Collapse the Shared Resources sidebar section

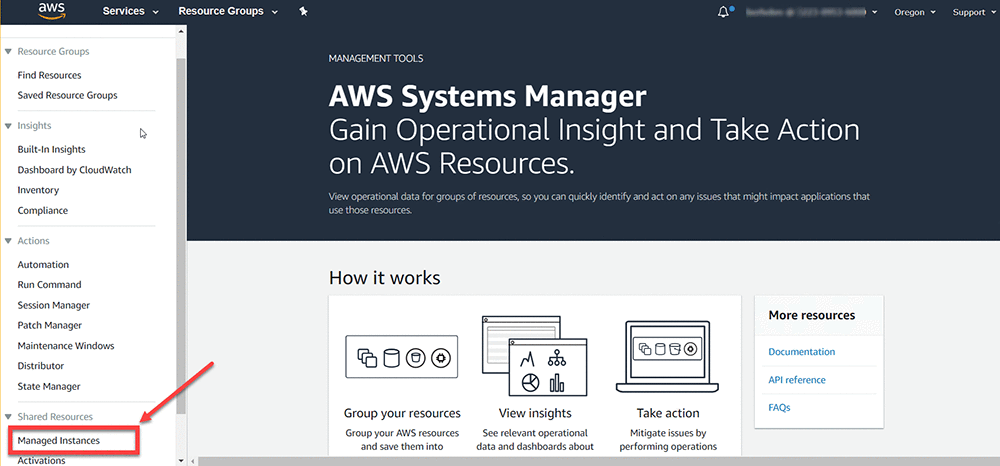[8, 416]
